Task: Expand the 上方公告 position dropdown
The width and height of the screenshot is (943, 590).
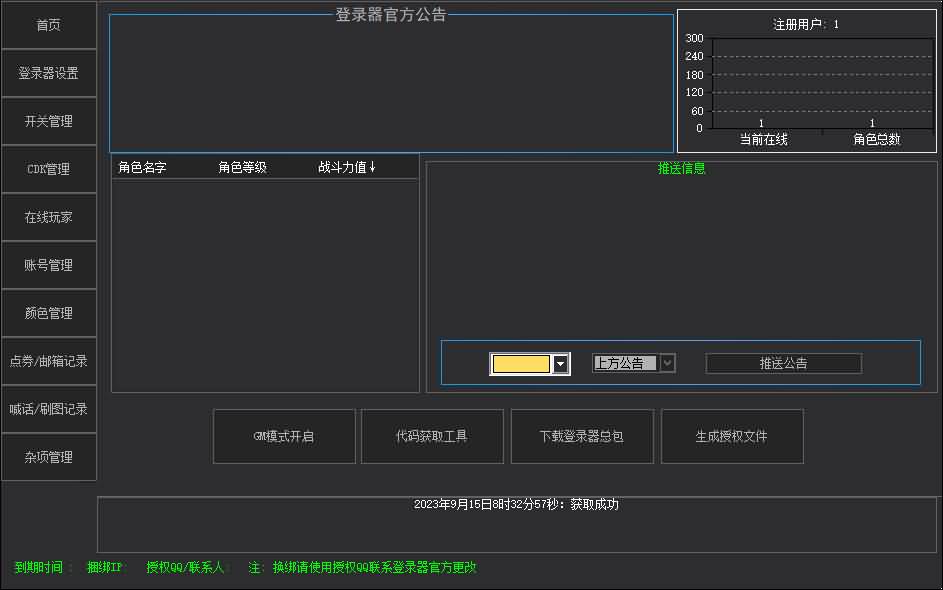Action: pos(666,363)
